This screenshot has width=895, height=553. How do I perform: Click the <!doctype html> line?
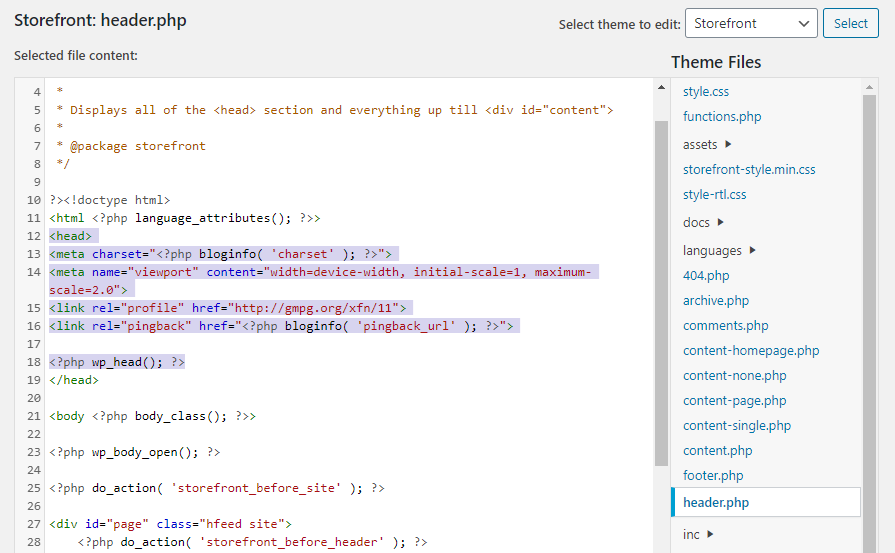110,200
